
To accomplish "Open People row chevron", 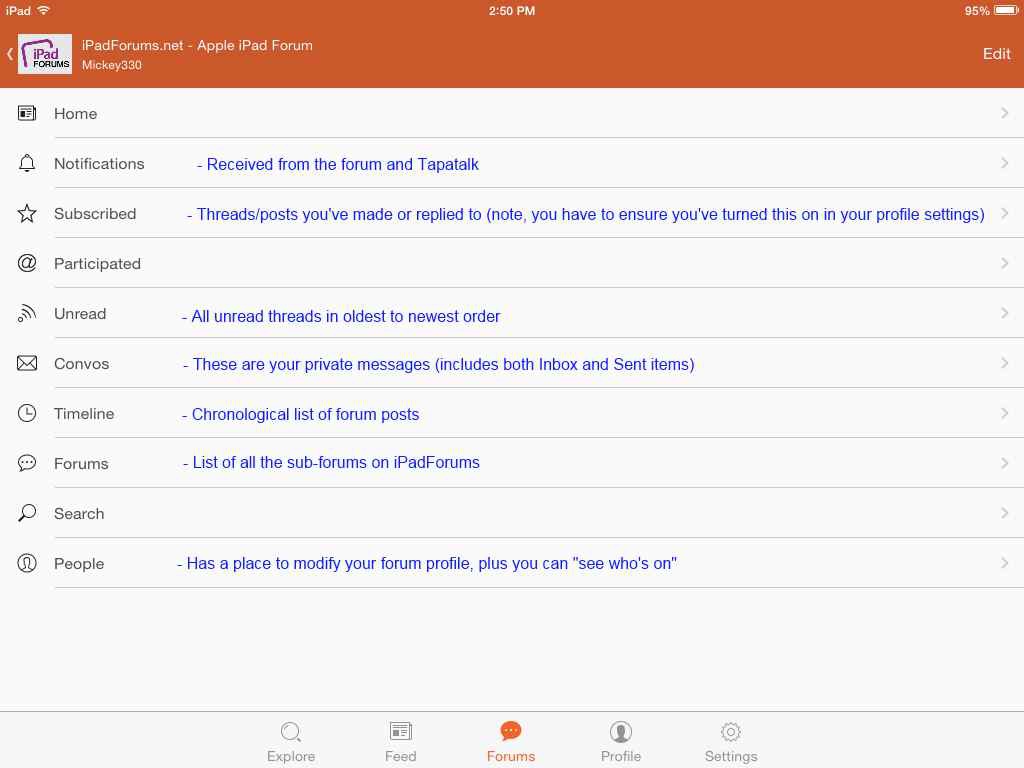I will pyautogui.click(x=1004, y=562).
